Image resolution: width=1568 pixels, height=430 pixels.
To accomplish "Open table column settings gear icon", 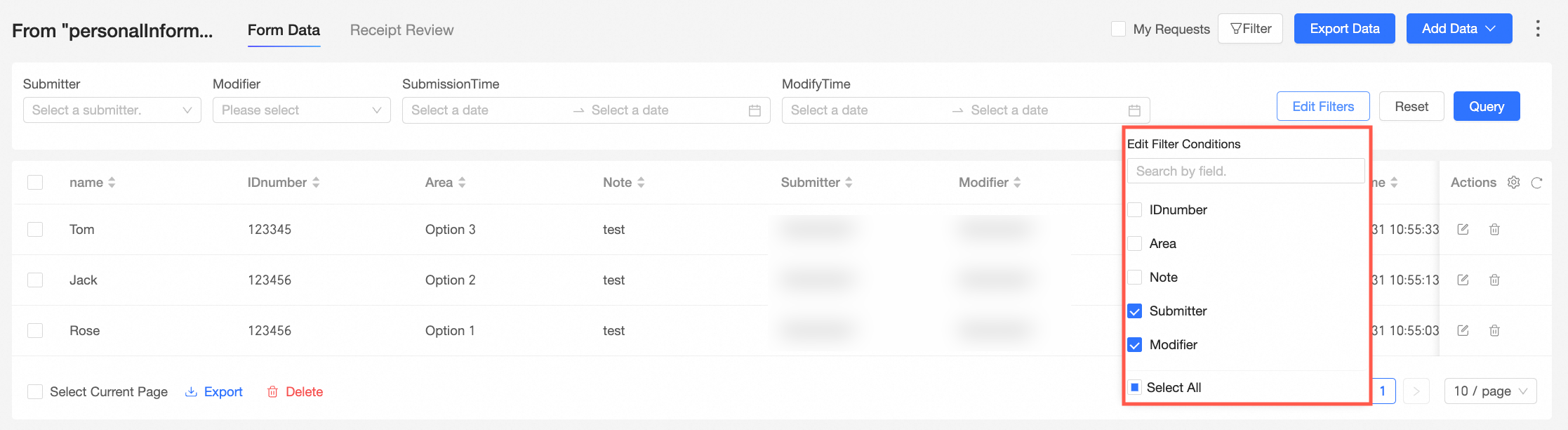I will click(1514, 183).
